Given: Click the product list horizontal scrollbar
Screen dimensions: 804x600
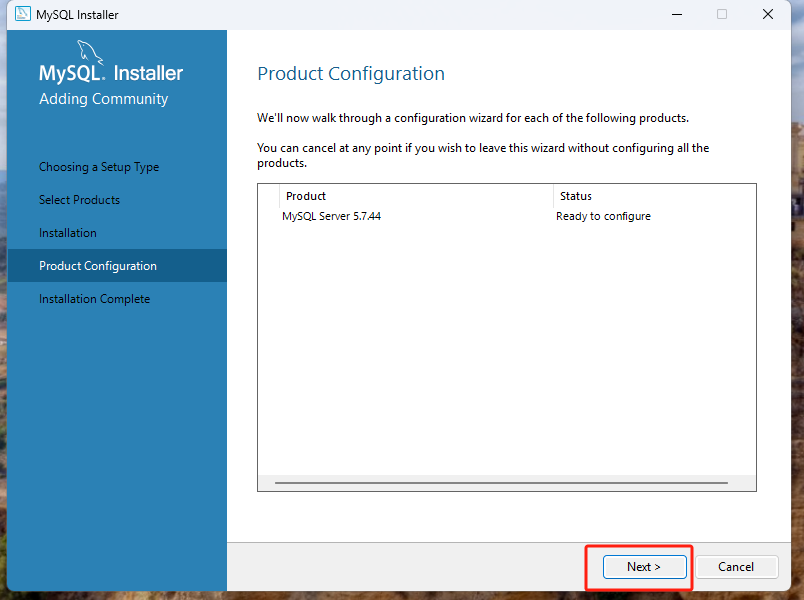Looking at the screenshot, I should [500, 483].
